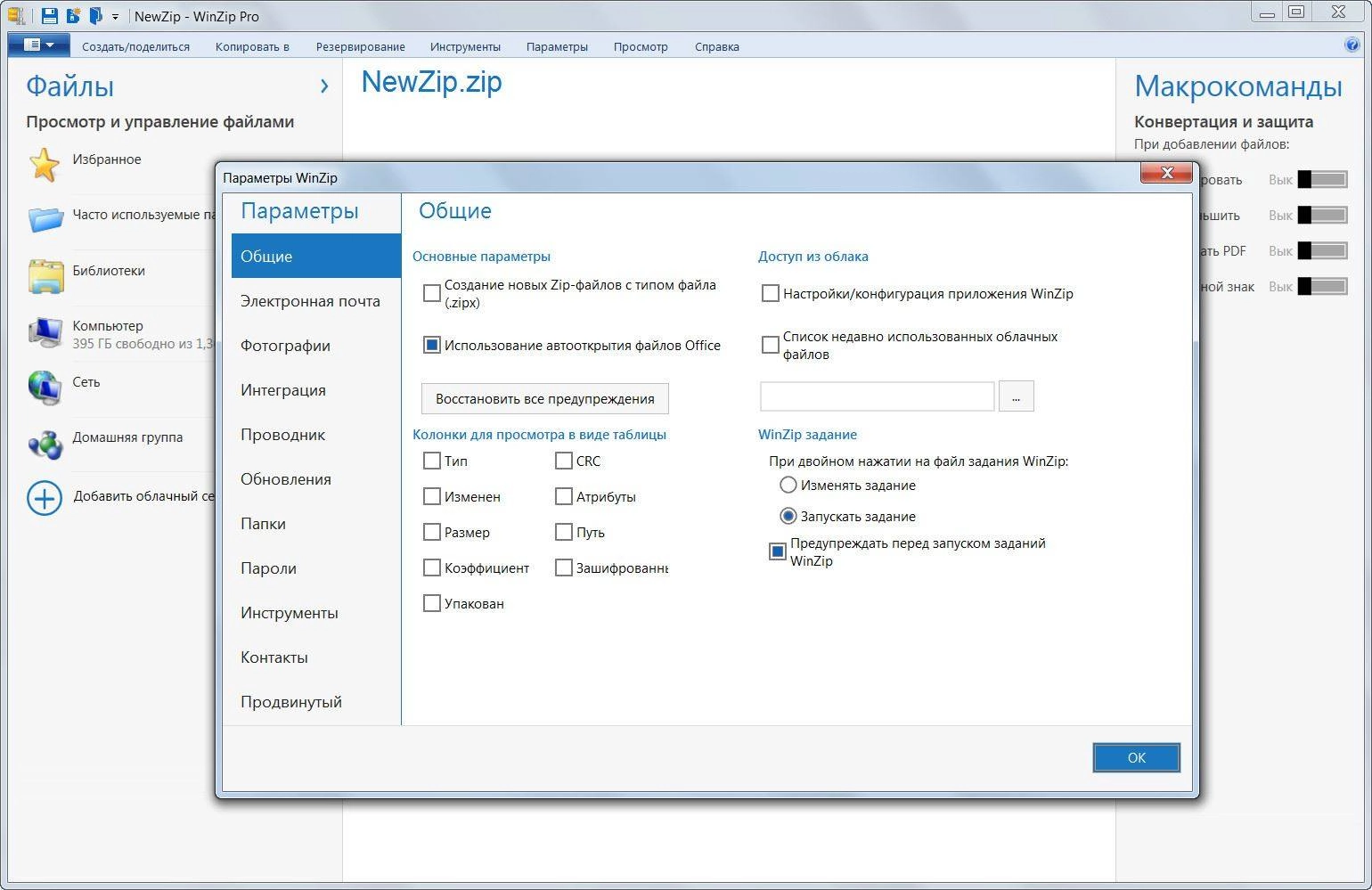Click the Сеть globe icon

[x=45, y=388]
